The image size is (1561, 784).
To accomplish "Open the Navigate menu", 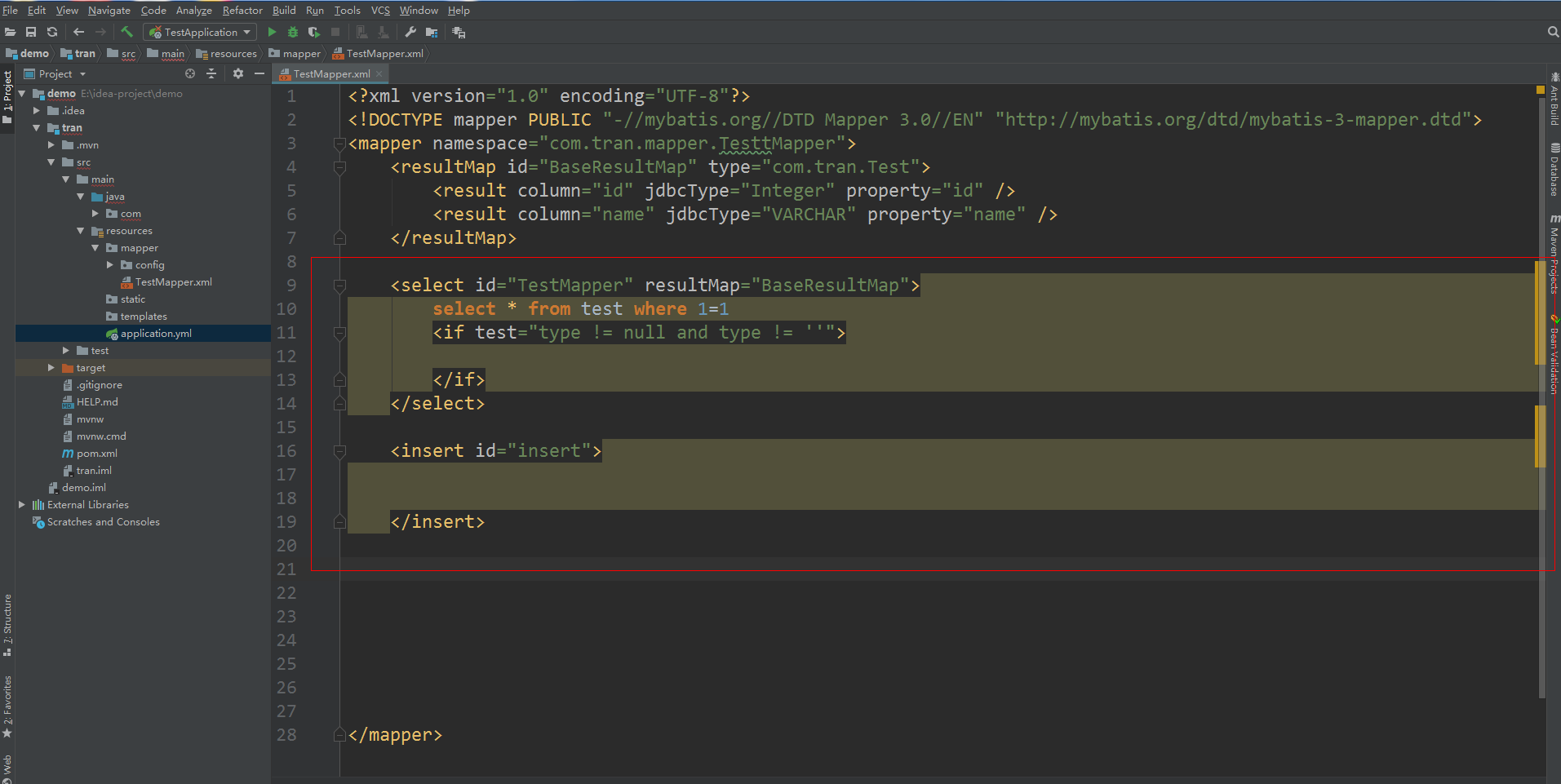I will 109,10.
